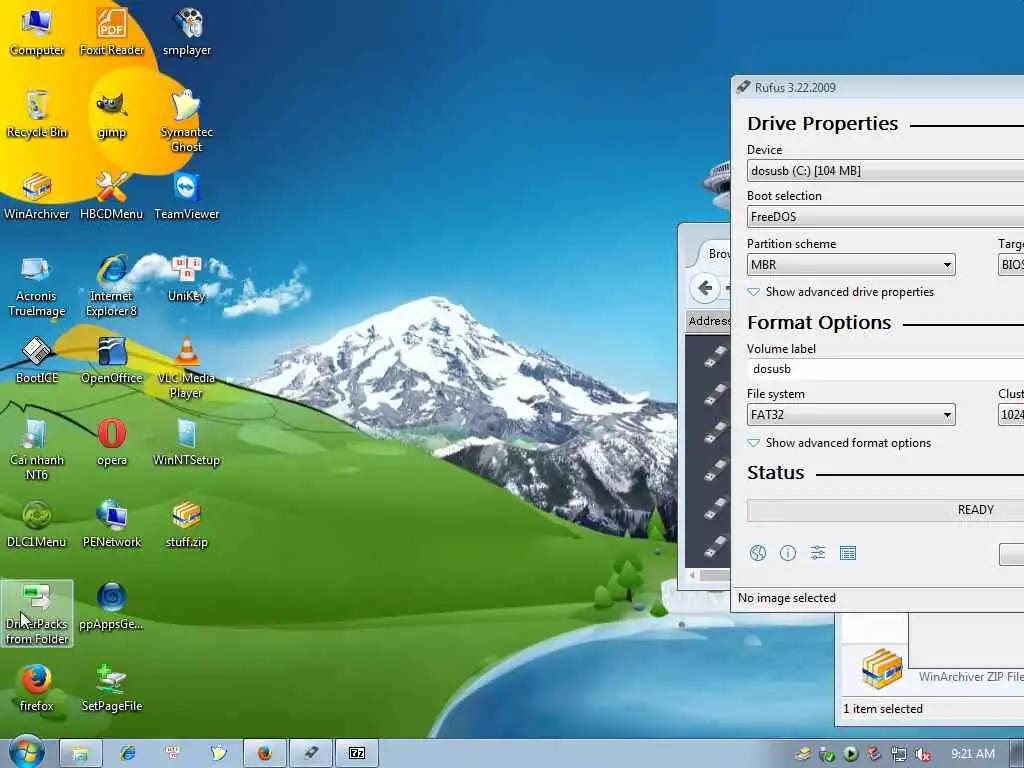Select the UniKey desktop icon

pos(187,279)
